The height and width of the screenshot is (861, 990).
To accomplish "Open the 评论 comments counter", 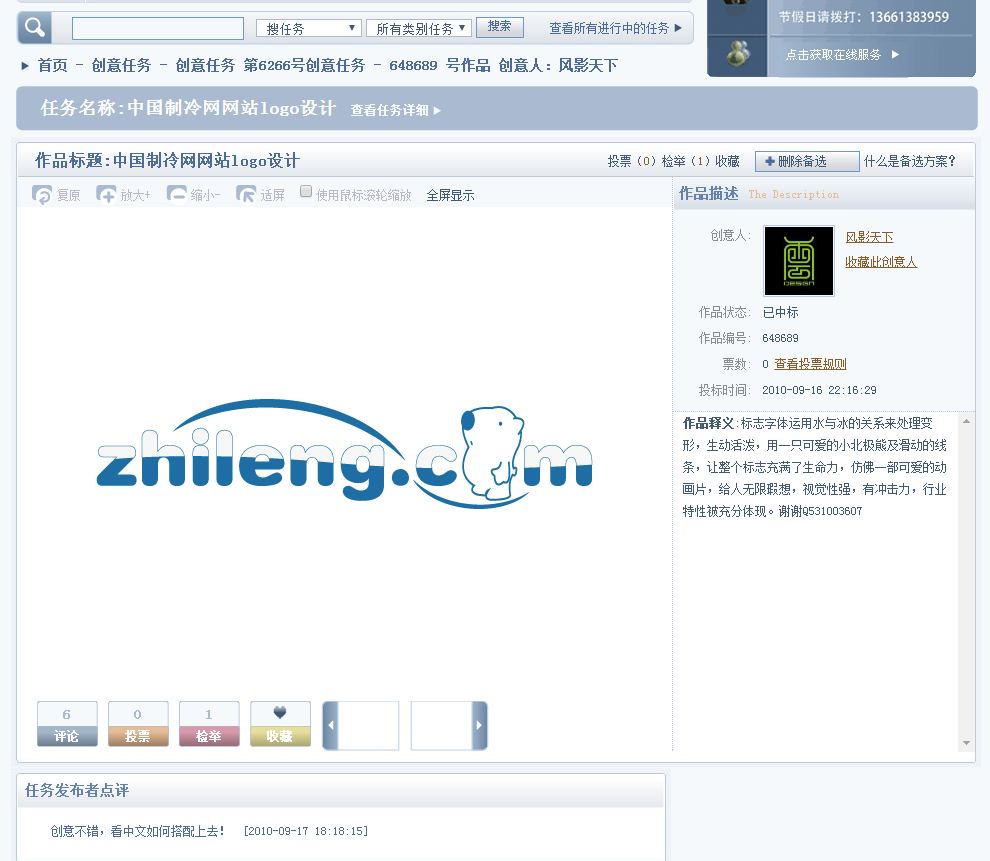I will [x=67, y=724].
